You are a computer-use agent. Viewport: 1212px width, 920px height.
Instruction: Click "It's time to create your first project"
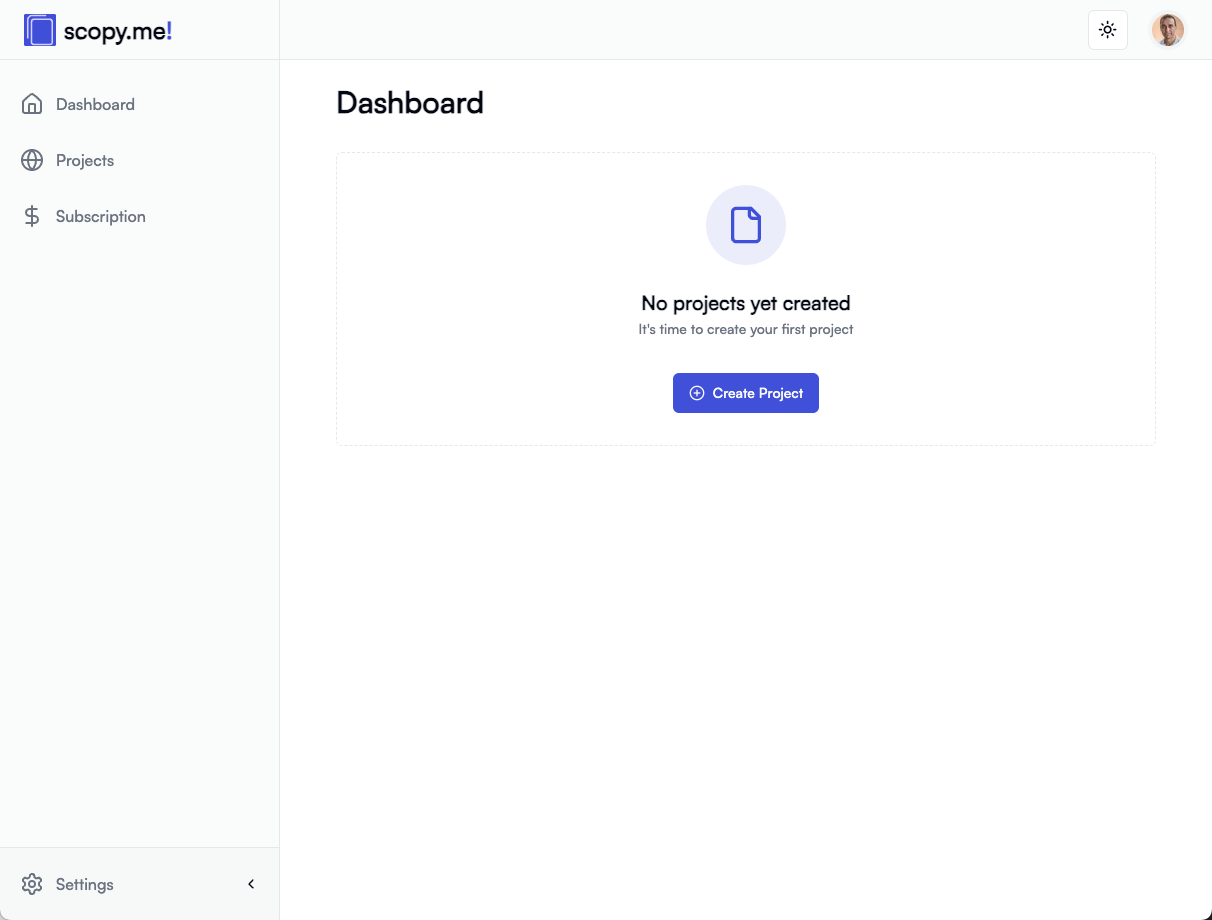click(746, 329)
